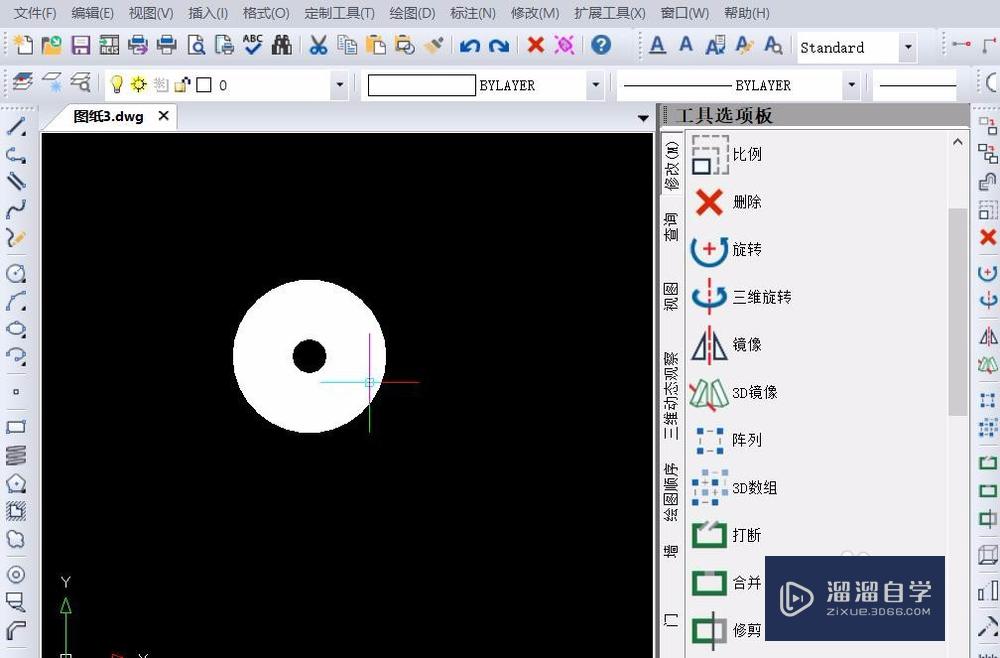Viewport: 1000px width, 658px height.
Task: Click the blue Undo arrow
Action: click(469, 46)
